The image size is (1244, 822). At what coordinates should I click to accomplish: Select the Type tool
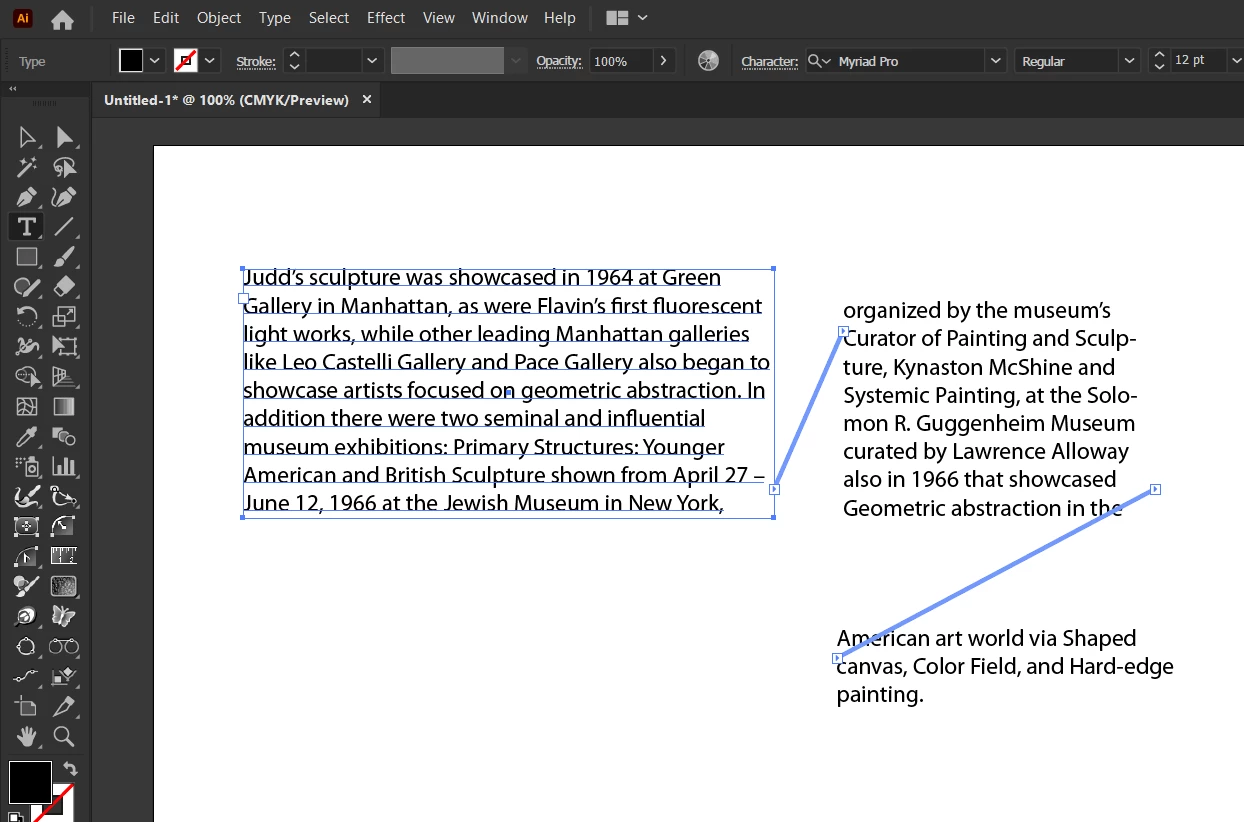[x=27, y=227]
